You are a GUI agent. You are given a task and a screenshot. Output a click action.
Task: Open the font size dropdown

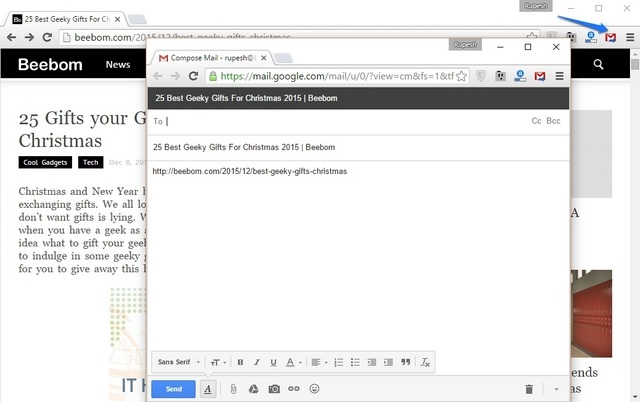click(218, 362)
